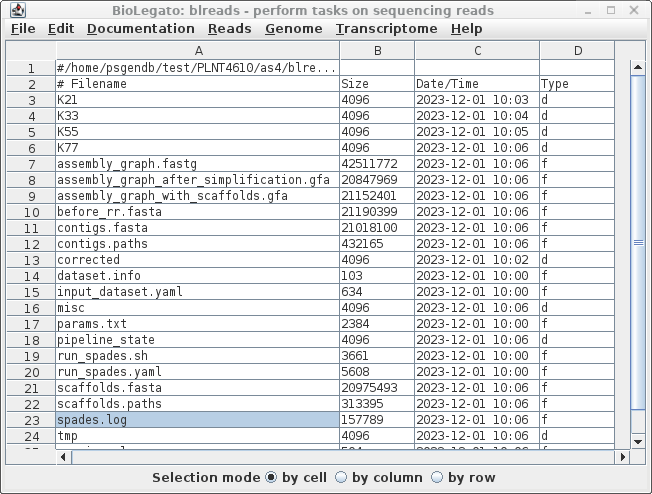The height and width of the screenshot is (494, 652).
Task: Open the Reads menu
Action: [x=229, y=29]
